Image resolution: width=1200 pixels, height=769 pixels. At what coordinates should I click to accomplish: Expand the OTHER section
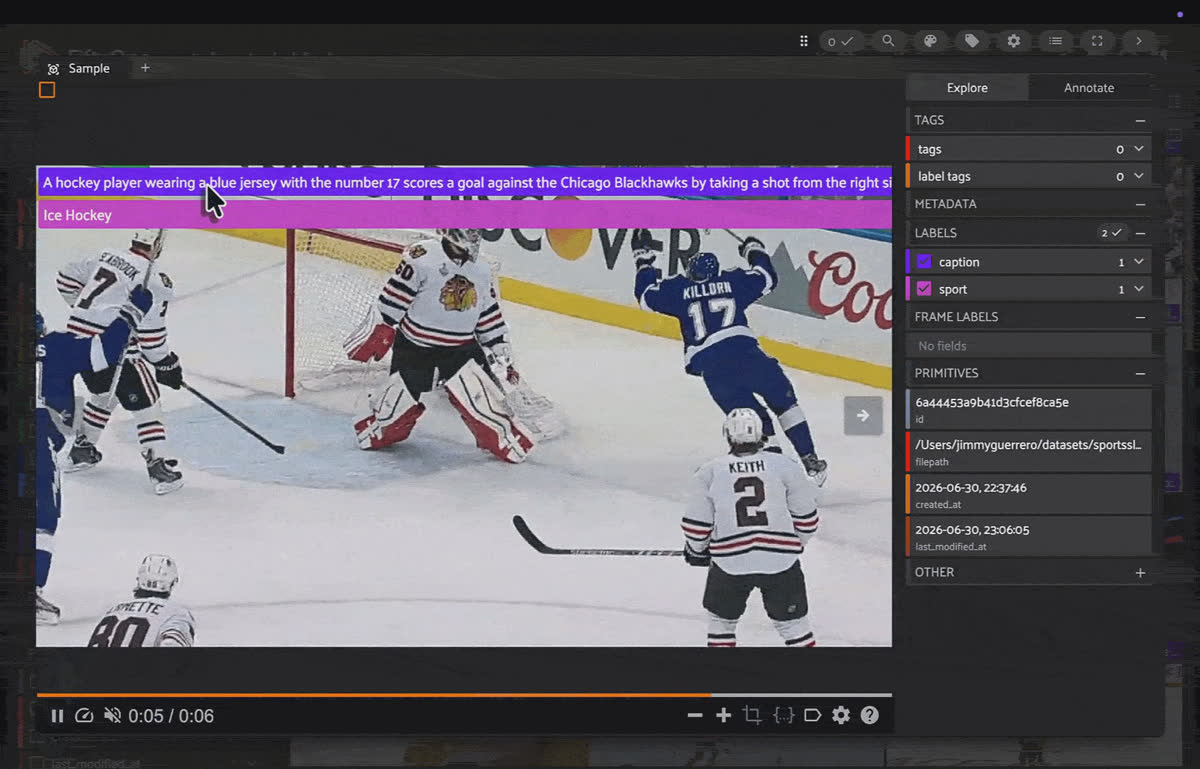pos(1140,573)
